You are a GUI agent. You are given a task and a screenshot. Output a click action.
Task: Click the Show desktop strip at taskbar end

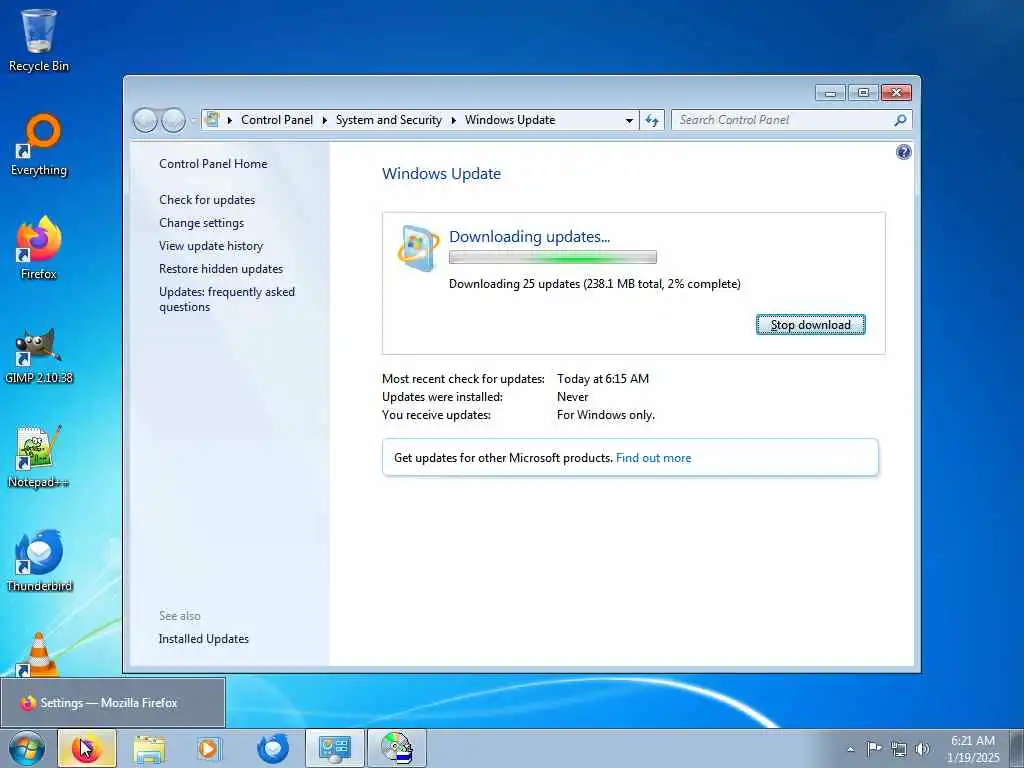pyautogui.click(x=1017, y=748)
